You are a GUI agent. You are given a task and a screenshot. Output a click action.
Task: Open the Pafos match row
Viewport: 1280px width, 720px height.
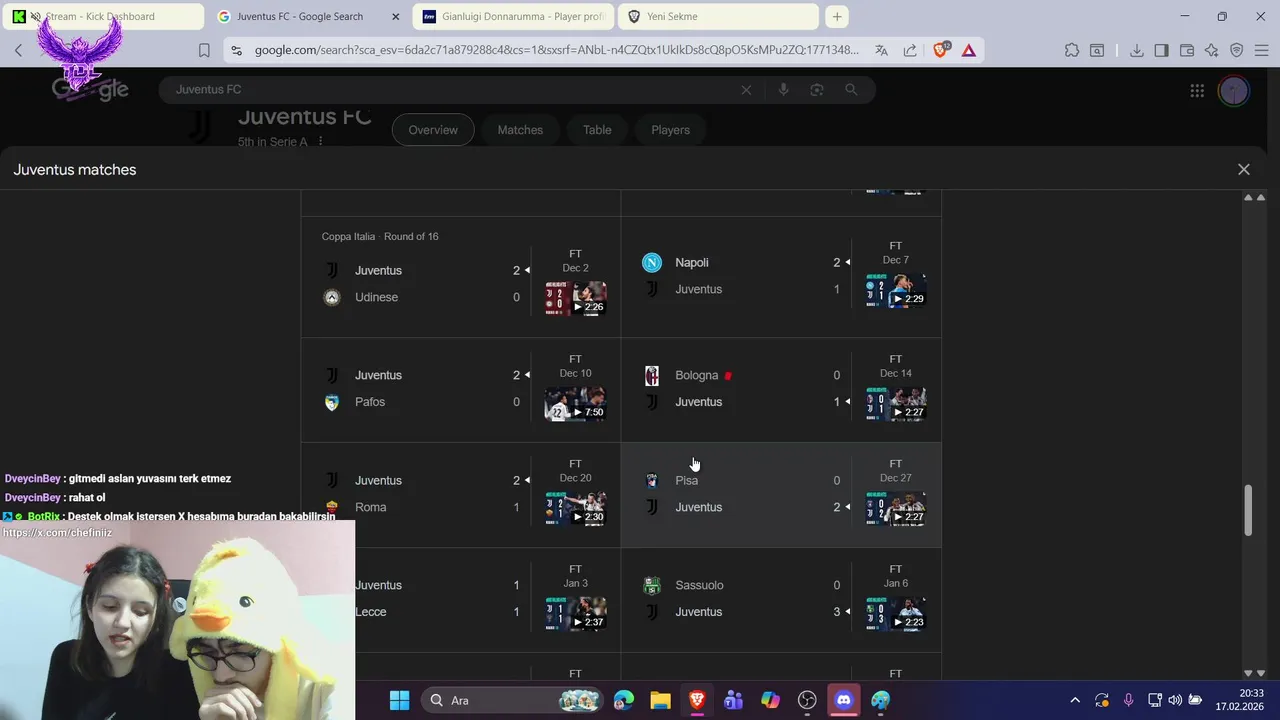[x=461, y=390]
